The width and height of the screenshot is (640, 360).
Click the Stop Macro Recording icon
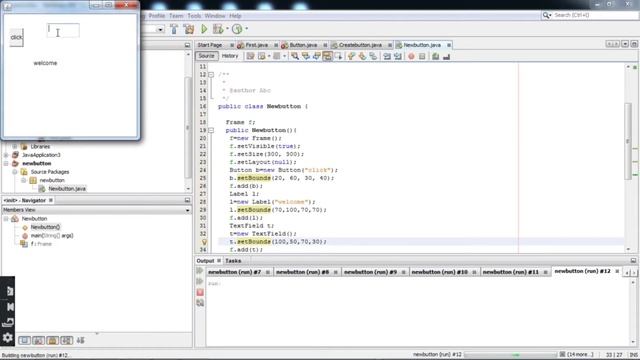click(422, 56)
